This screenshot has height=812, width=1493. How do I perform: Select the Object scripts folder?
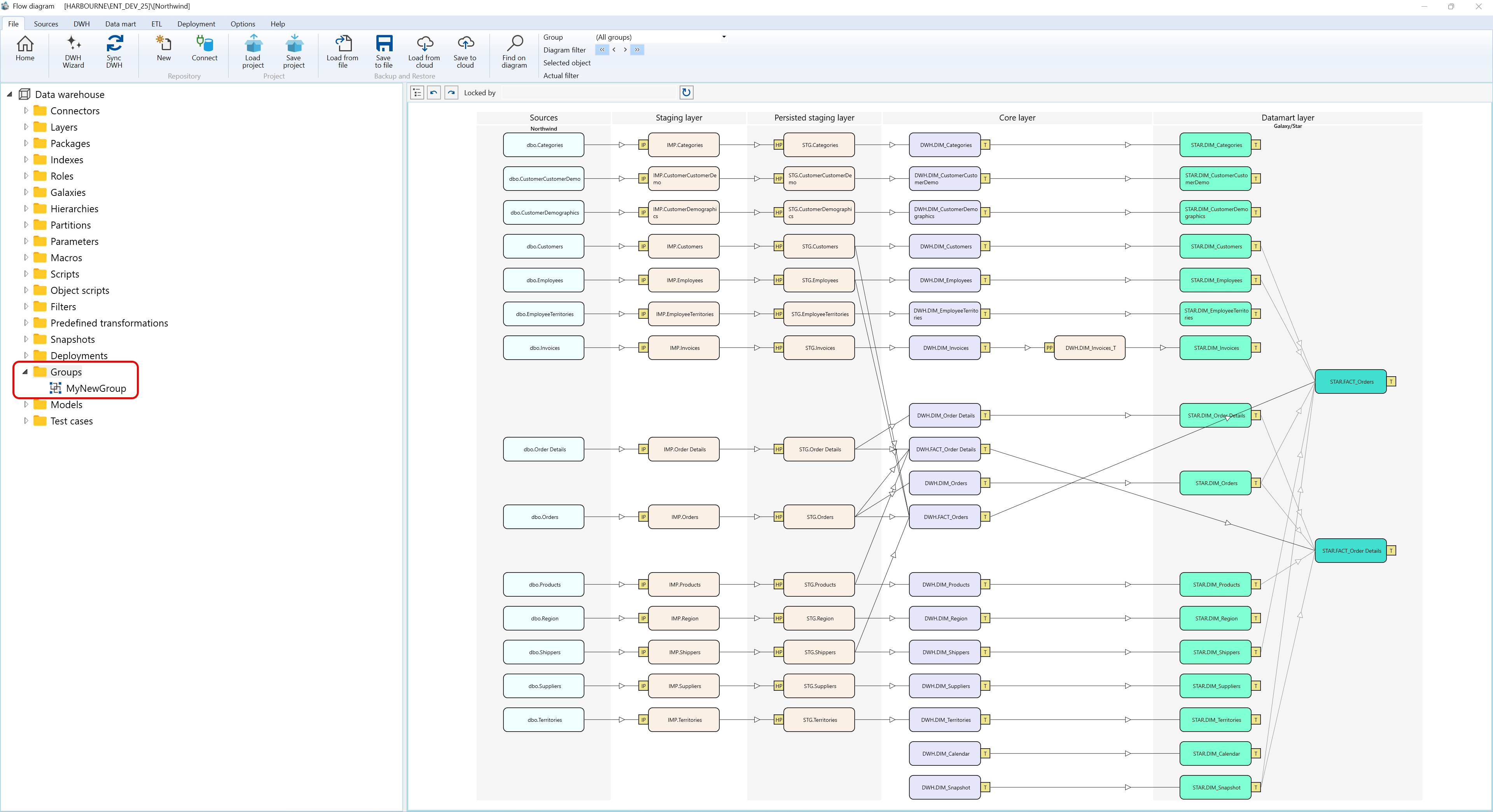(x=79, y=290)
